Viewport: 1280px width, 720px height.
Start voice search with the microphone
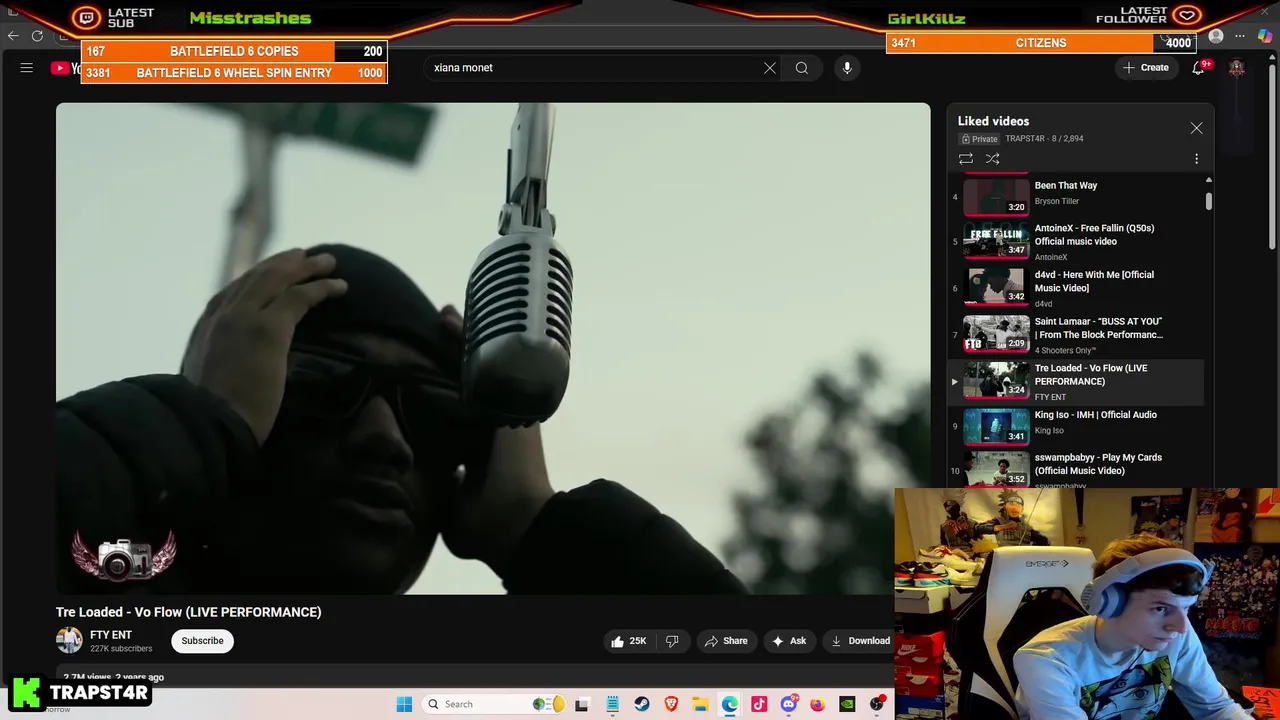coord(847,68)
